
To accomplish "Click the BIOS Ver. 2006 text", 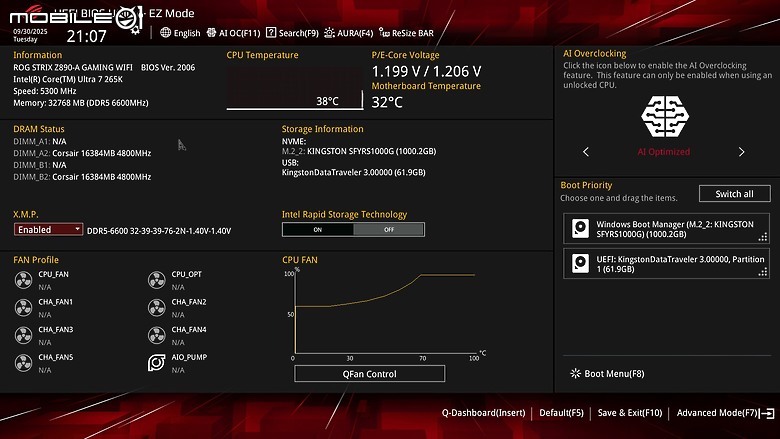I will click(x=168, y=67).
